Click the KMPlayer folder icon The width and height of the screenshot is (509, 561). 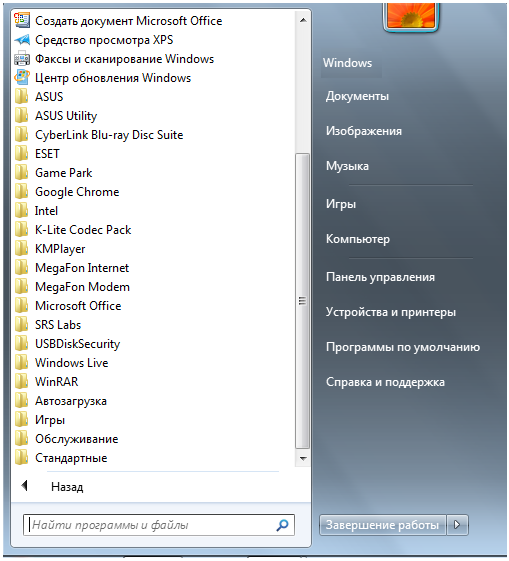(22, 248)
